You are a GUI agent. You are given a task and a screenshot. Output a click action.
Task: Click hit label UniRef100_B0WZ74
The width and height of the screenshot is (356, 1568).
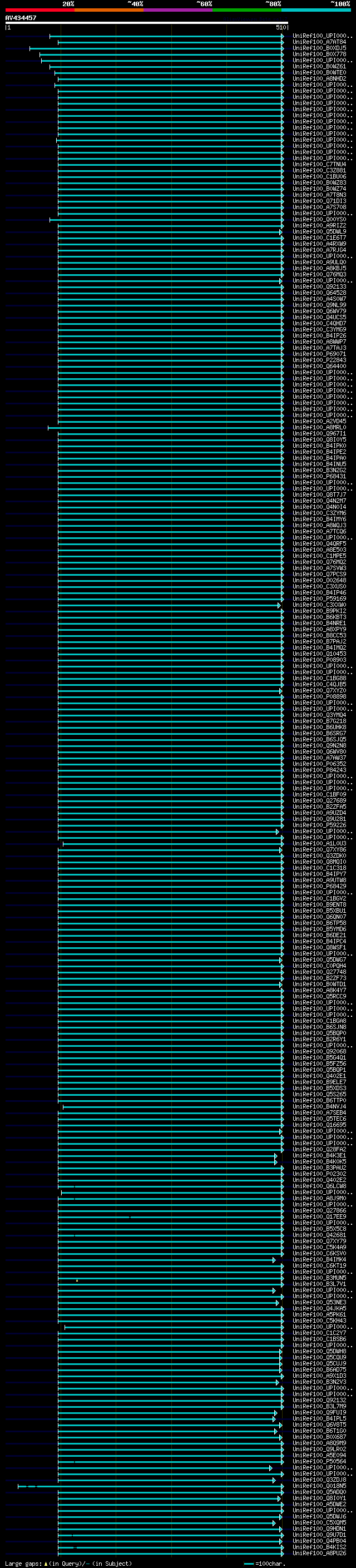click(x=319, y=189)
